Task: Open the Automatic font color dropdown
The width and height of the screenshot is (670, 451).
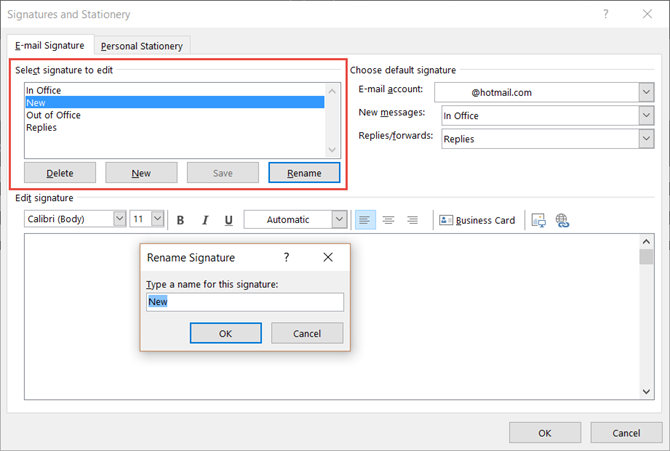Action: click(339, 219)
